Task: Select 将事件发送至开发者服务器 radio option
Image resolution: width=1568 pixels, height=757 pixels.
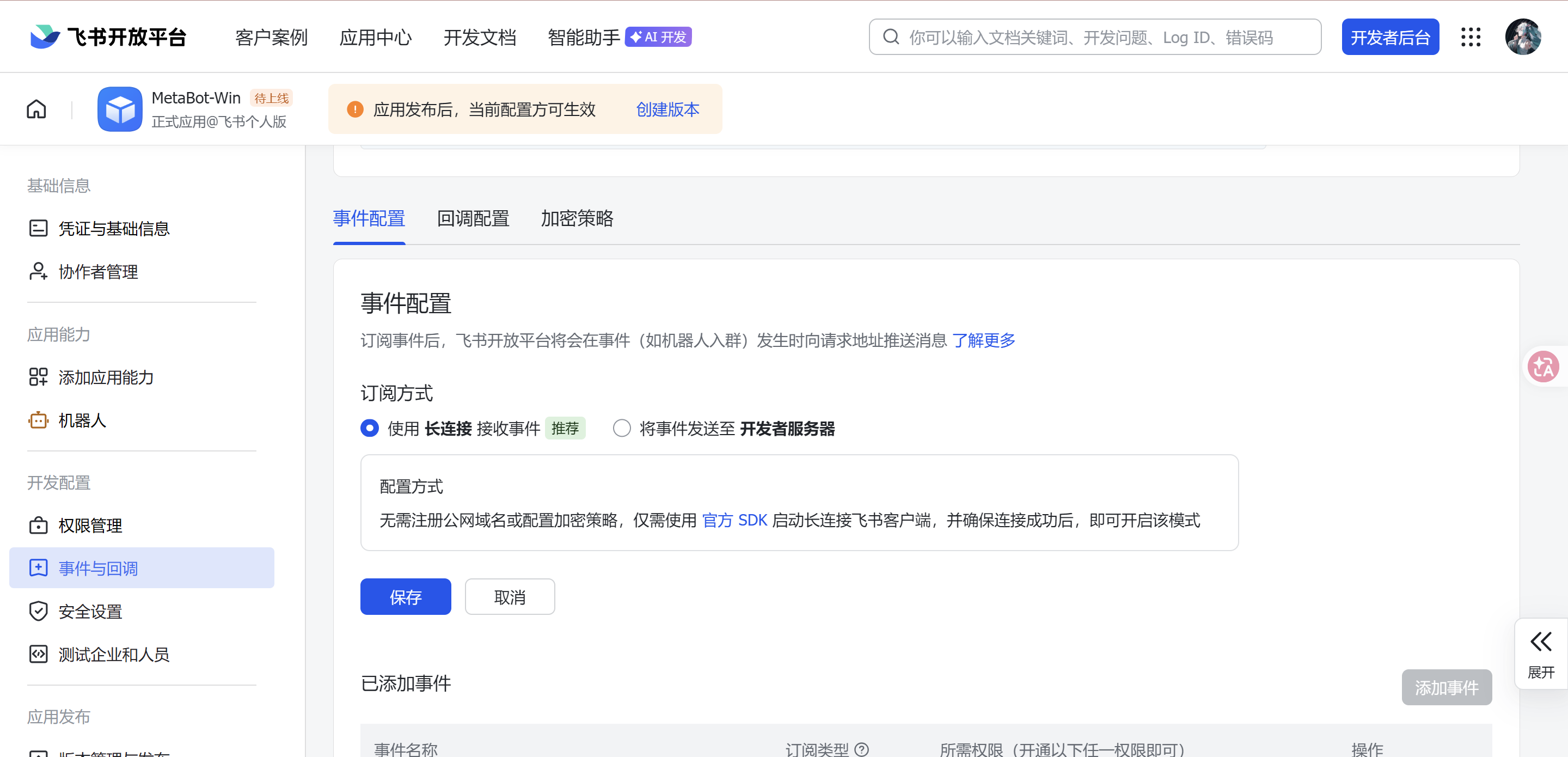Action: click(x=621, y=428)
